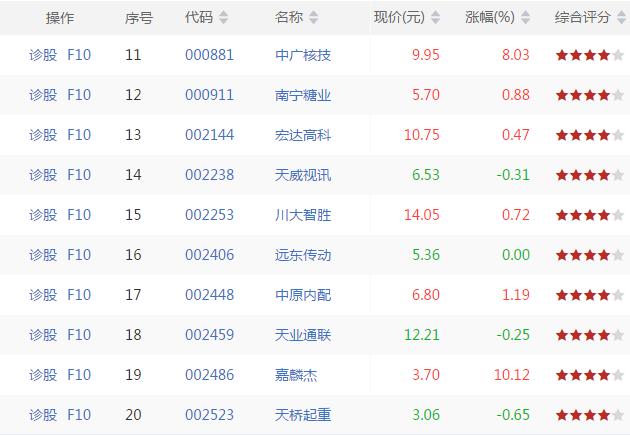Select change value -0.65
Image resolution: width=630 pixels, height=436 pixels.
(x=513, y=415)
